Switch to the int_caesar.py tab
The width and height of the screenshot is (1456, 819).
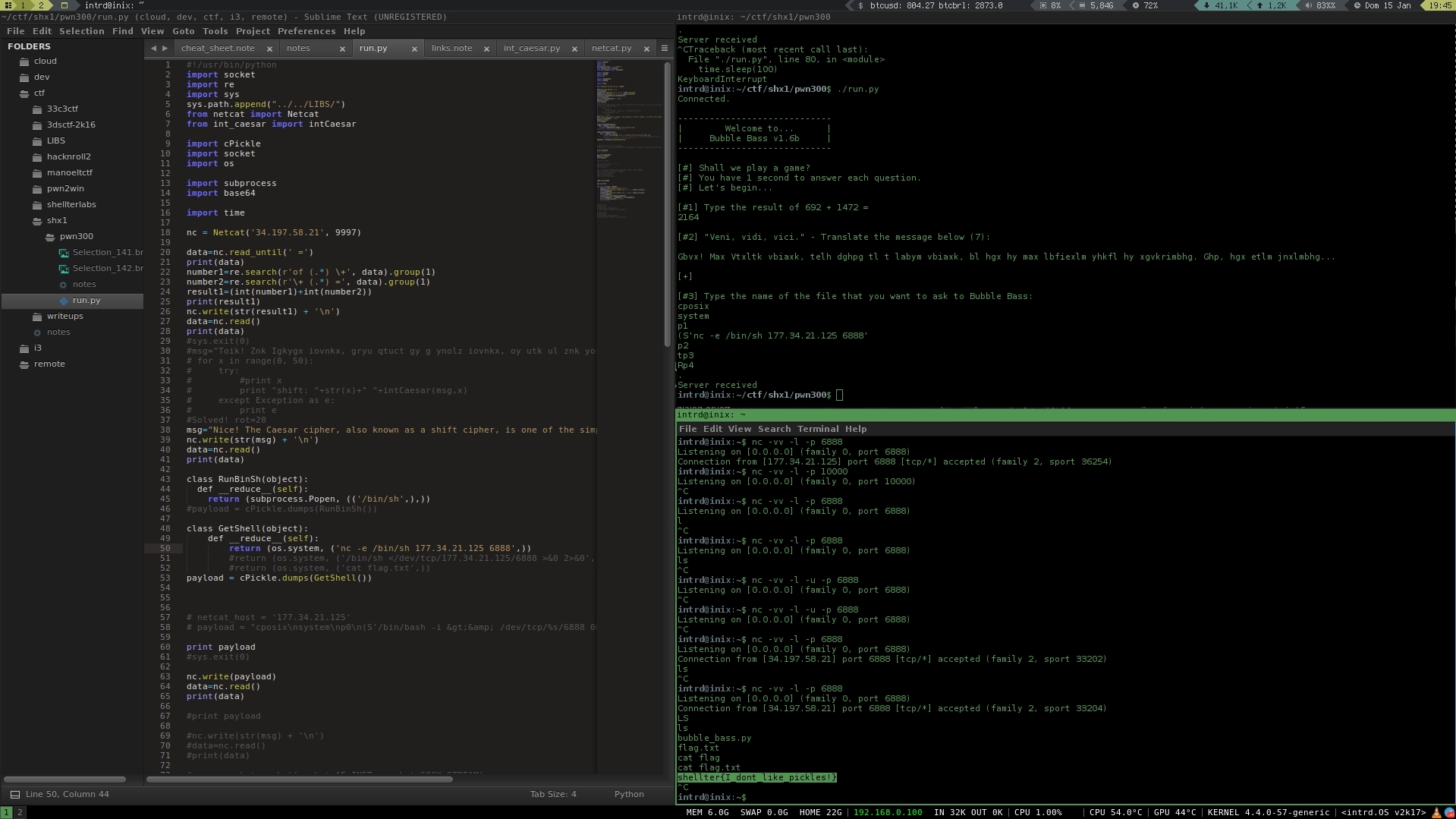[532, 48]
